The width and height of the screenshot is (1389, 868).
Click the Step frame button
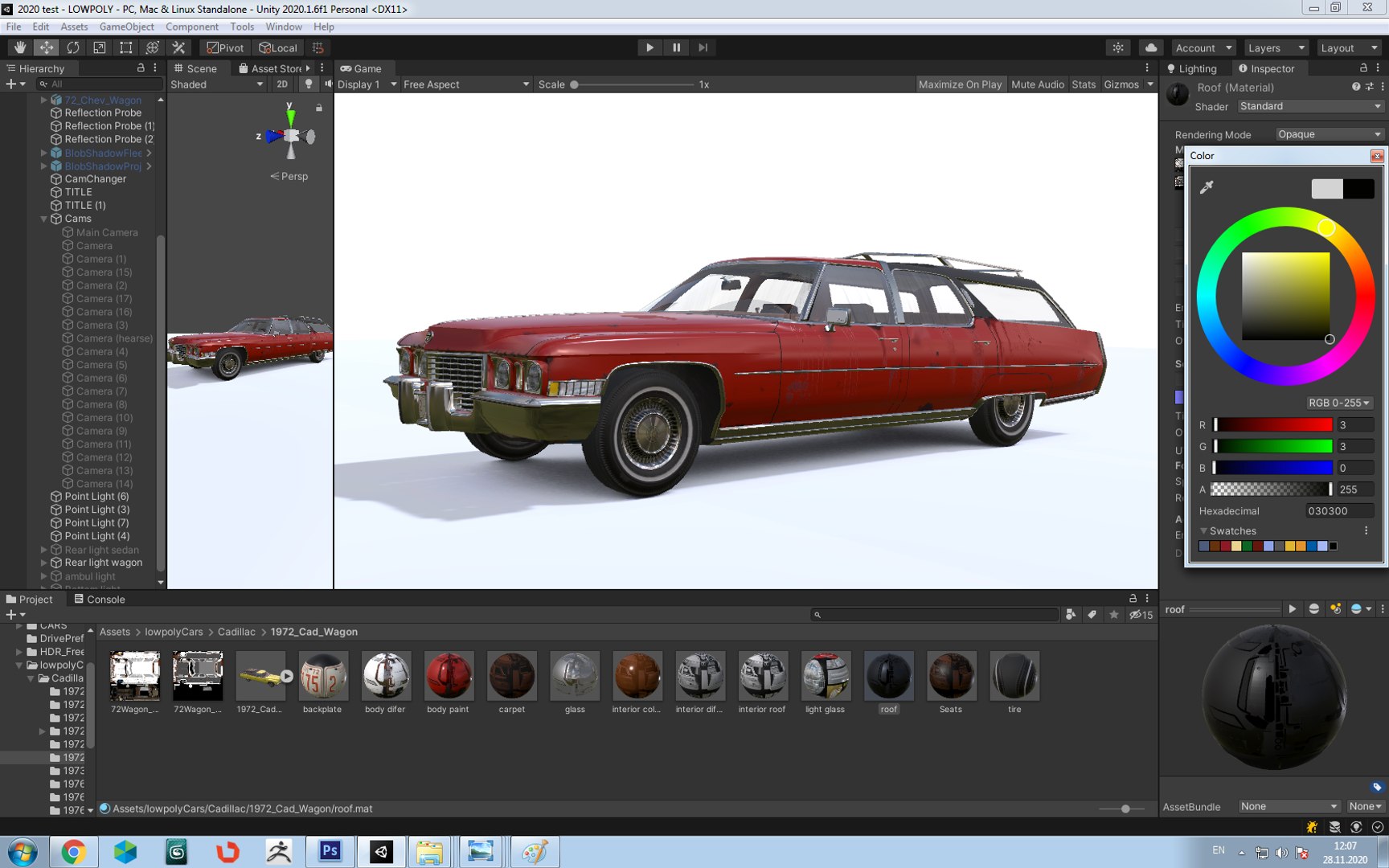(703, 47)
